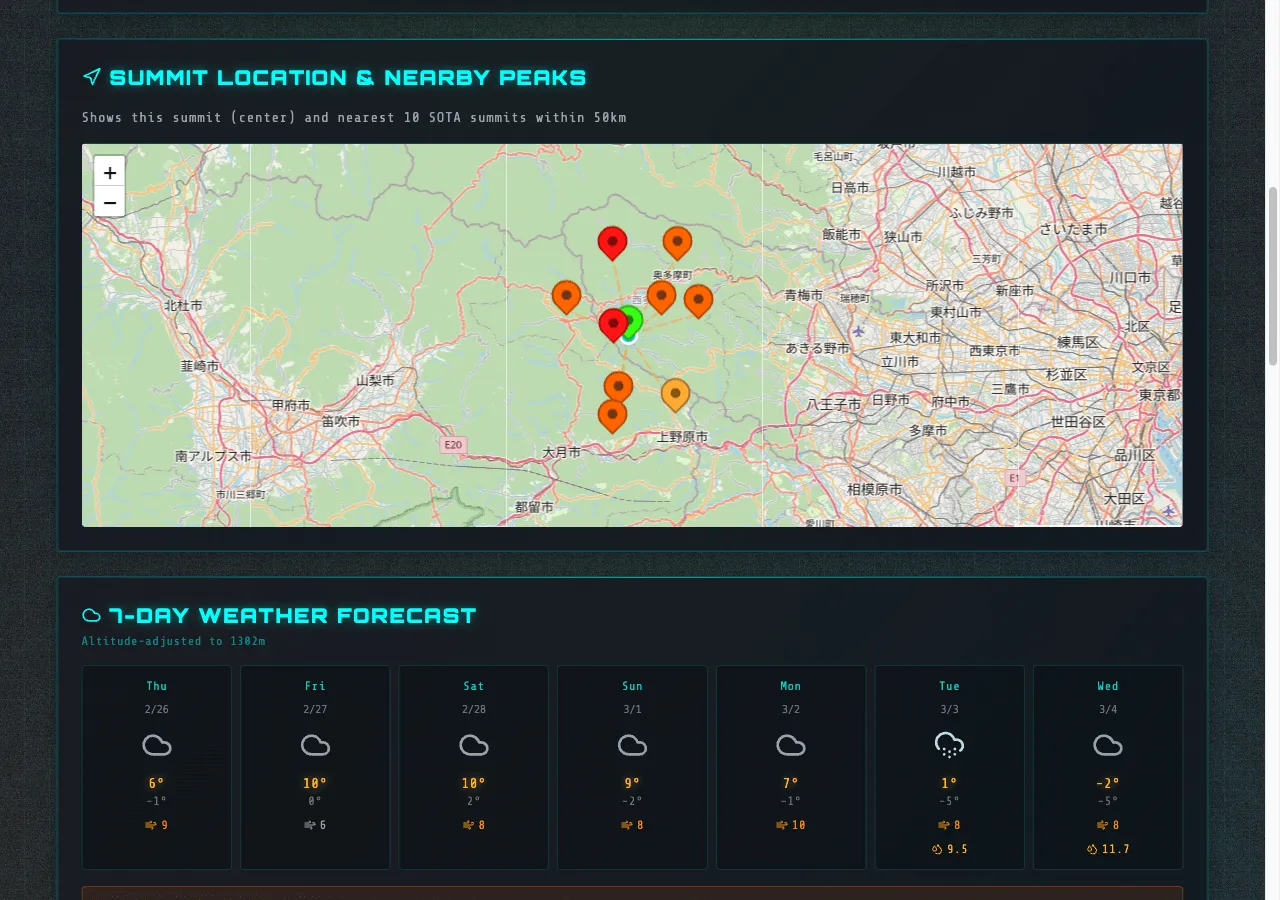1280x900 pixels.
Task: Open the Friday 2/27 forecast card
Action: pos(315,767)
